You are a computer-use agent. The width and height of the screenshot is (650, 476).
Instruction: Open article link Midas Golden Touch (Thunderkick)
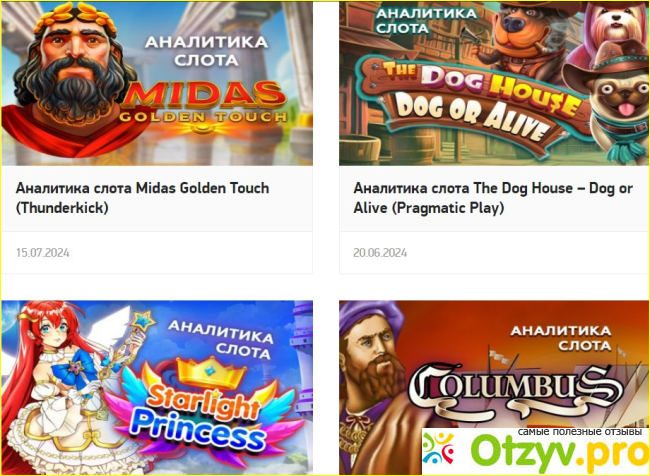click(143, 198)
